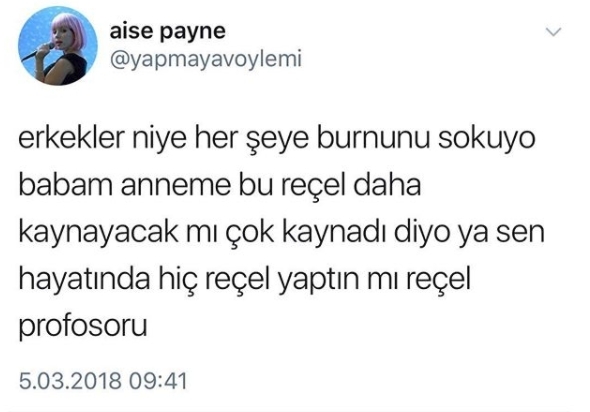Click the tweet line starting 'hayatında hiç reçel'

point(245,280)
